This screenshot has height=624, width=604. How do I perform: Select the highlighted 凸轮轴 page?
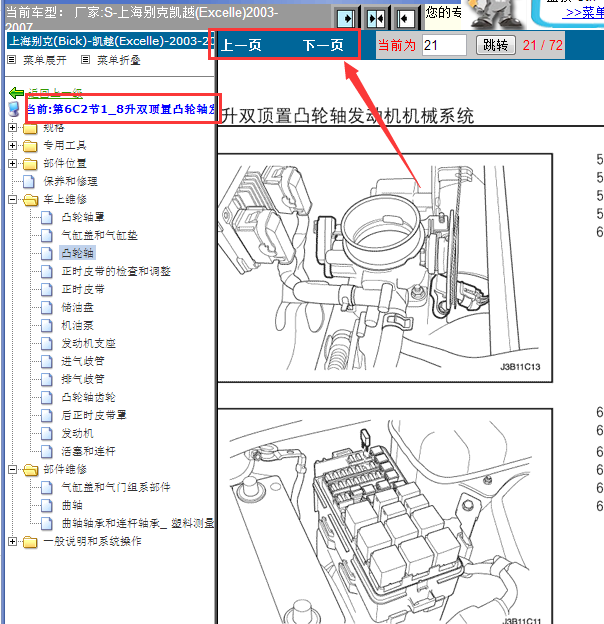coord(78,253)
